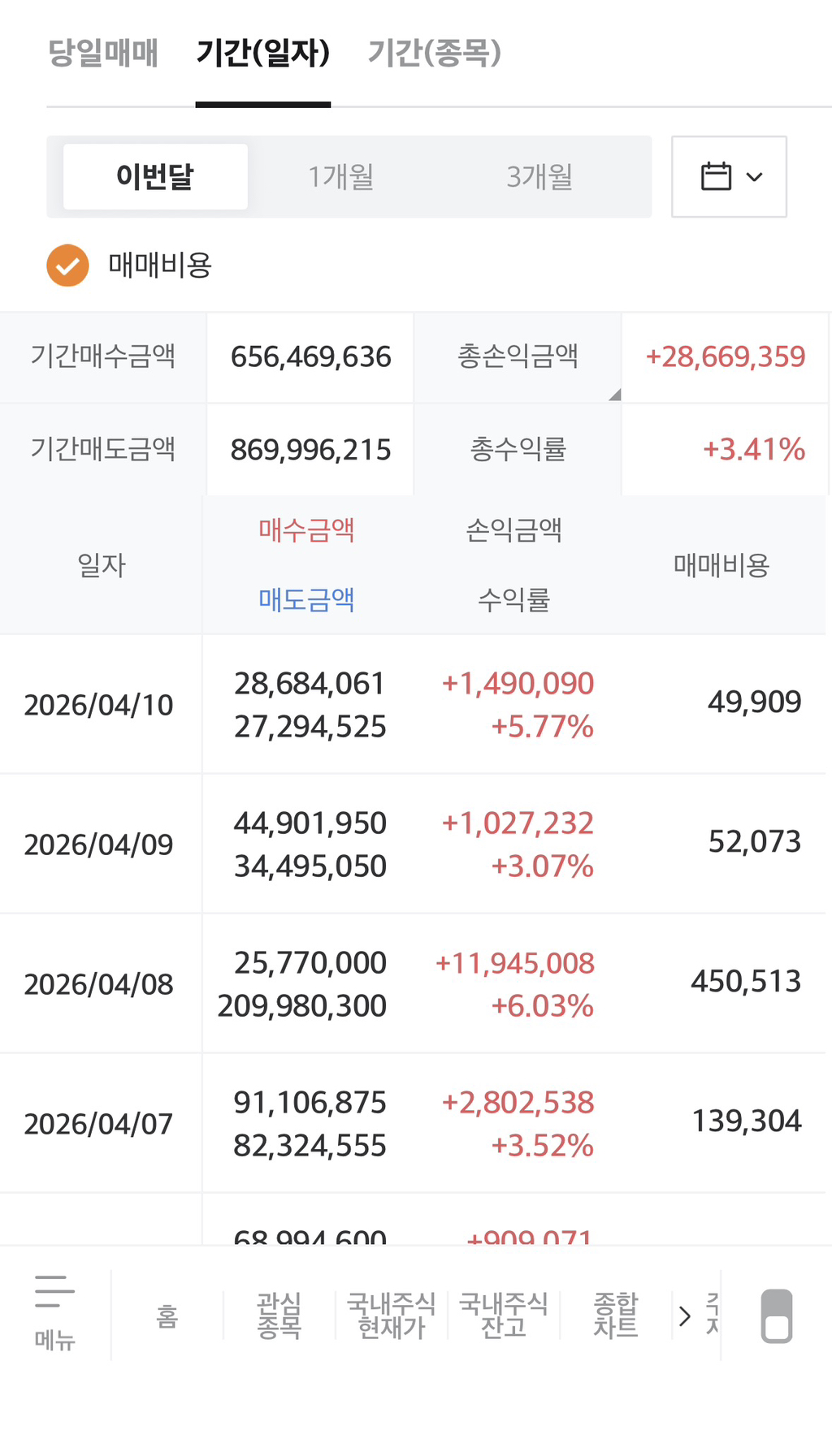The image size is (832, 1456).
Task: Click the calendar date picker icon
Action: [728, 176]
